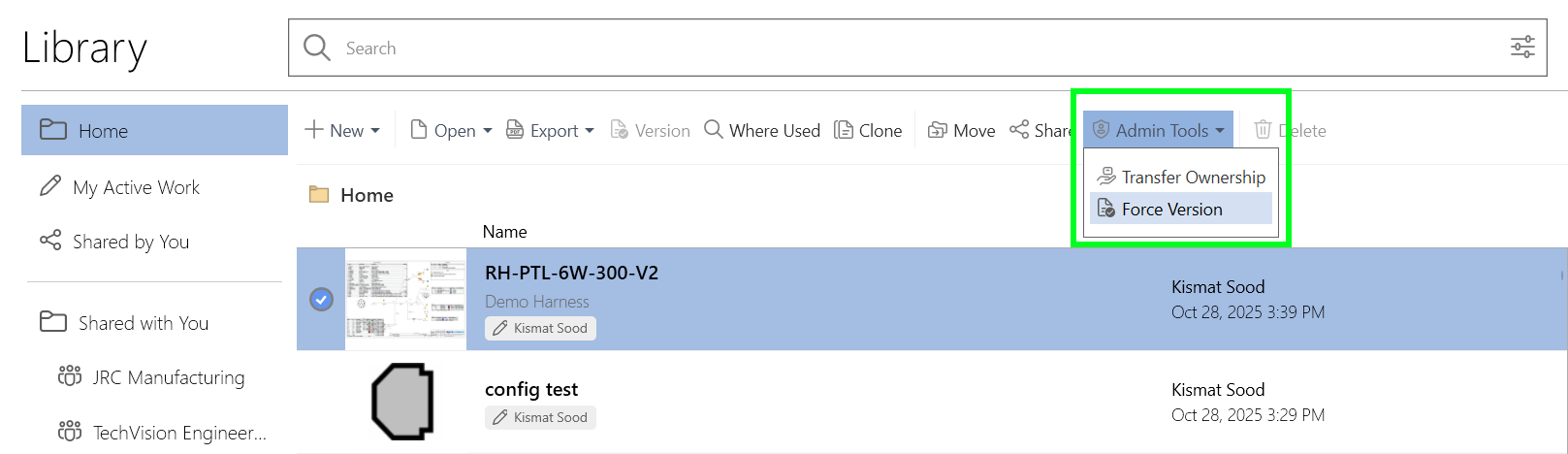Move the selected item
The width and height of the screenshot is (1568, 454).
pyautogui.click(x=961, y=130)
